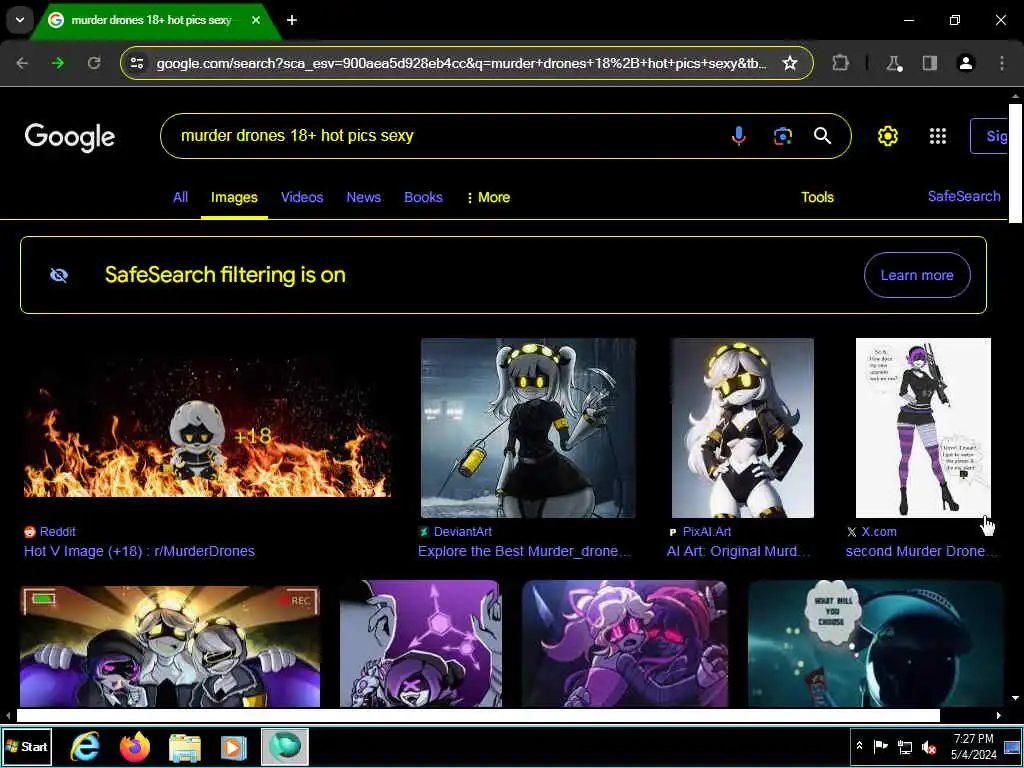
Task: Open a new browser tab
Action: click(x=292, y=20)
